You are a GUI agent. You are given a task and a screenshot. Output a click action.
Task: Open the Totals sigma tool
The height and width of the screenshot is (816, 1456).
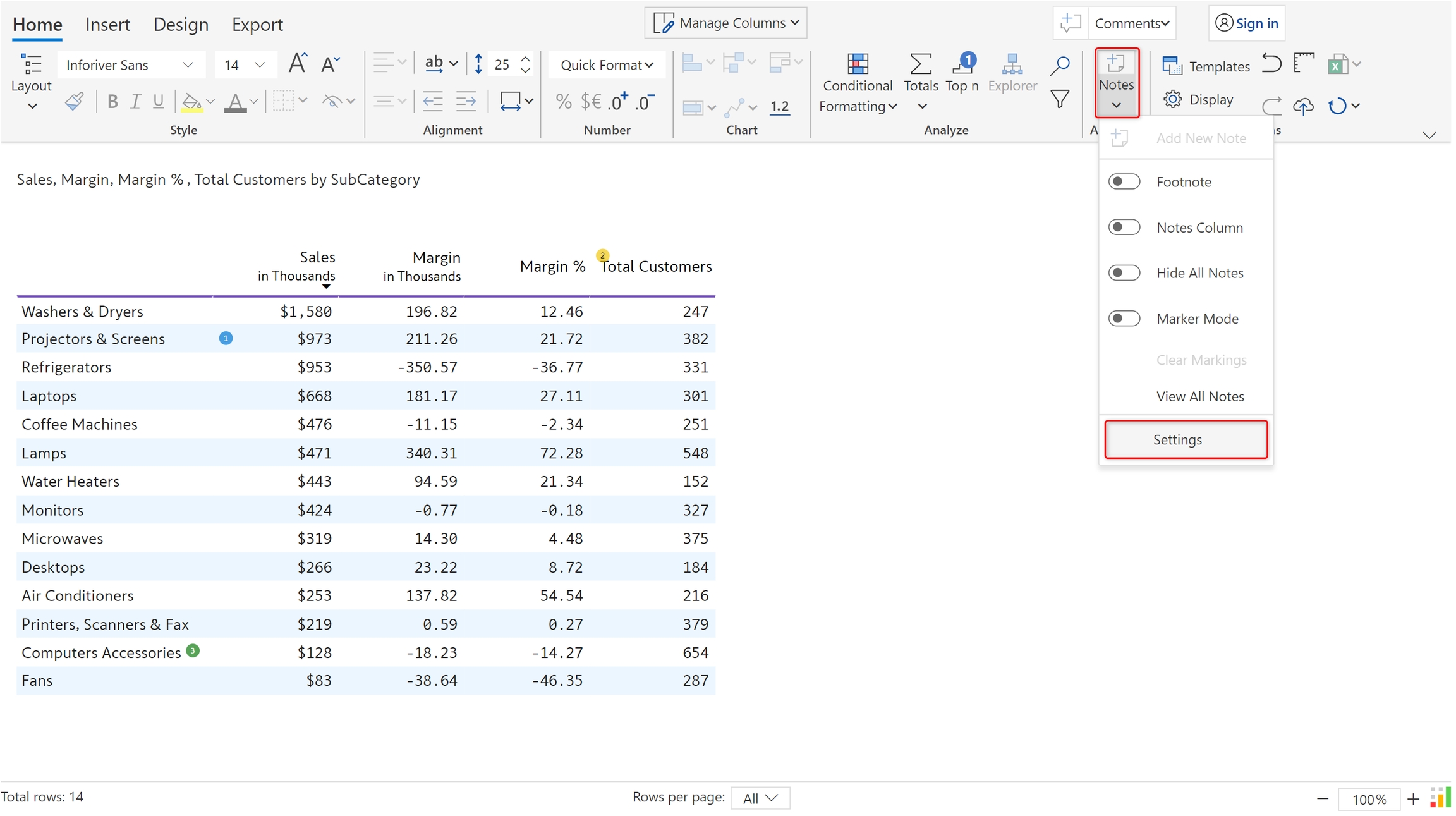click(920, 64)
